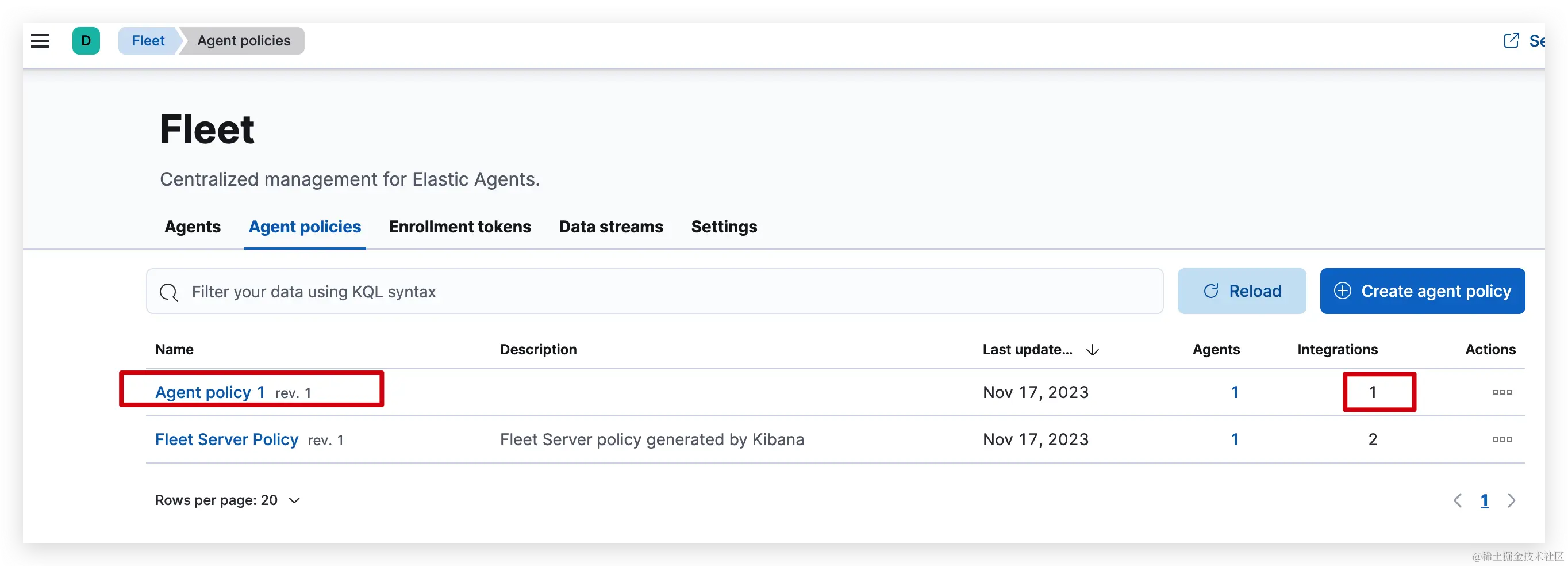Click the green D space avatar
The width and height of the screenshot is (1568, 566).
click(86, 41)
